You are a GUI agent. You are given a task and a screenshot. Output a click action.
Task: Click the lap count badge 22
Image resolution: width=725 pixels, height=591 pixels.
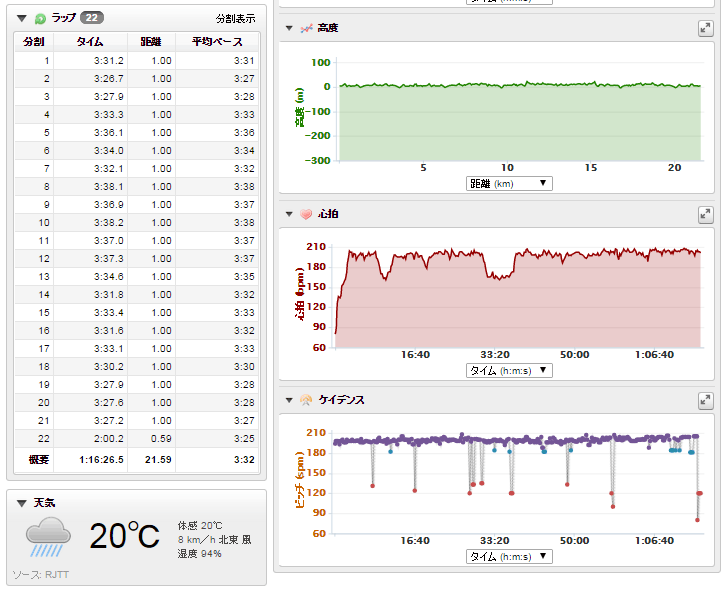pos(90,18)
